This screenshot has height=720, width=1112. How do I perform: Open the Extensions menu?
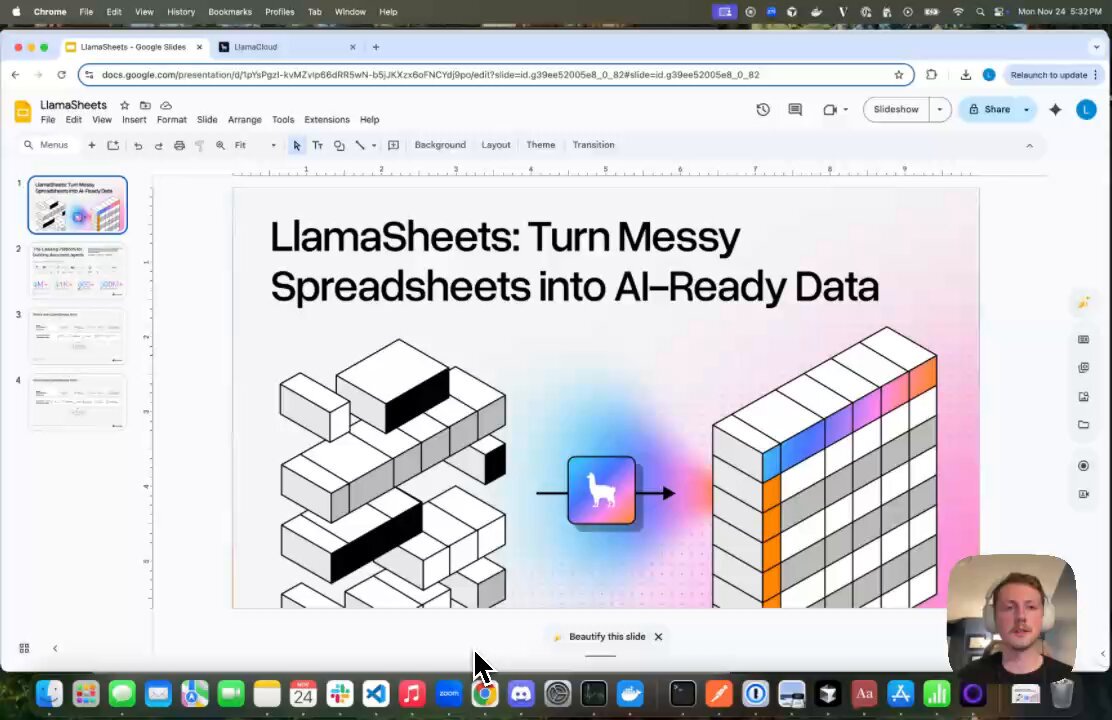327,120
